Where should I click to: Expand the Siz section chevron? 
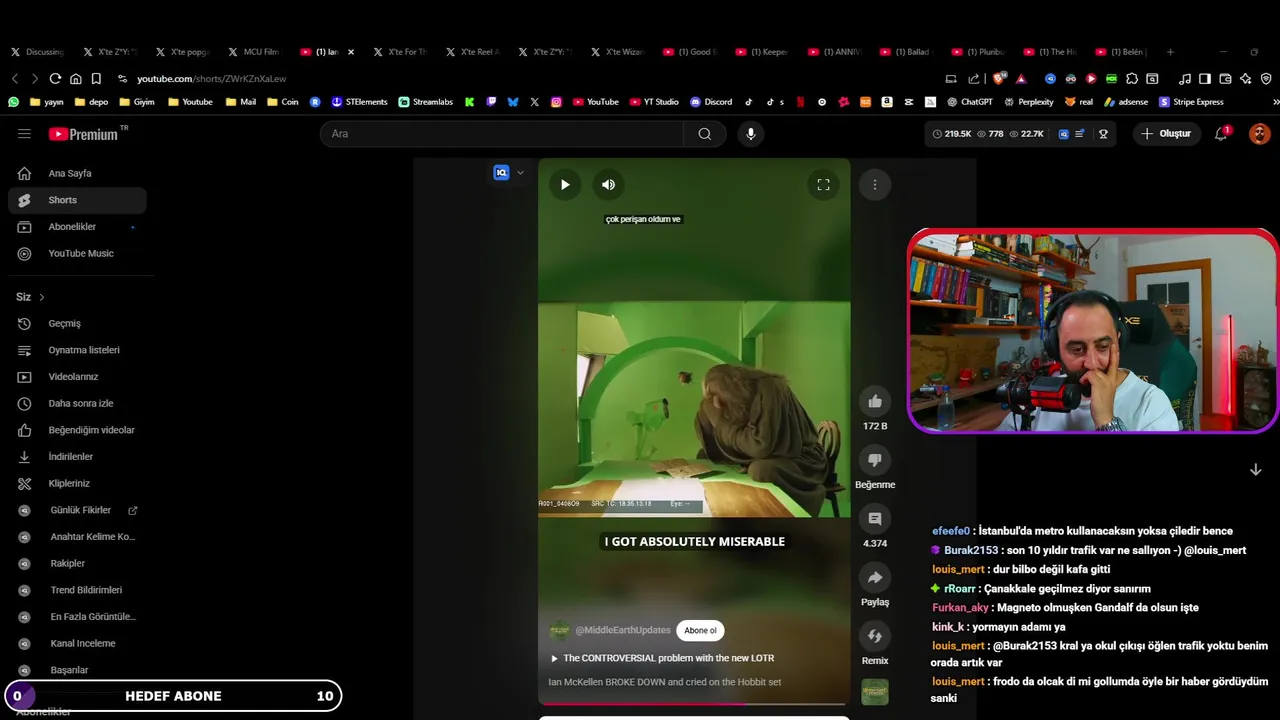[42, 297]
